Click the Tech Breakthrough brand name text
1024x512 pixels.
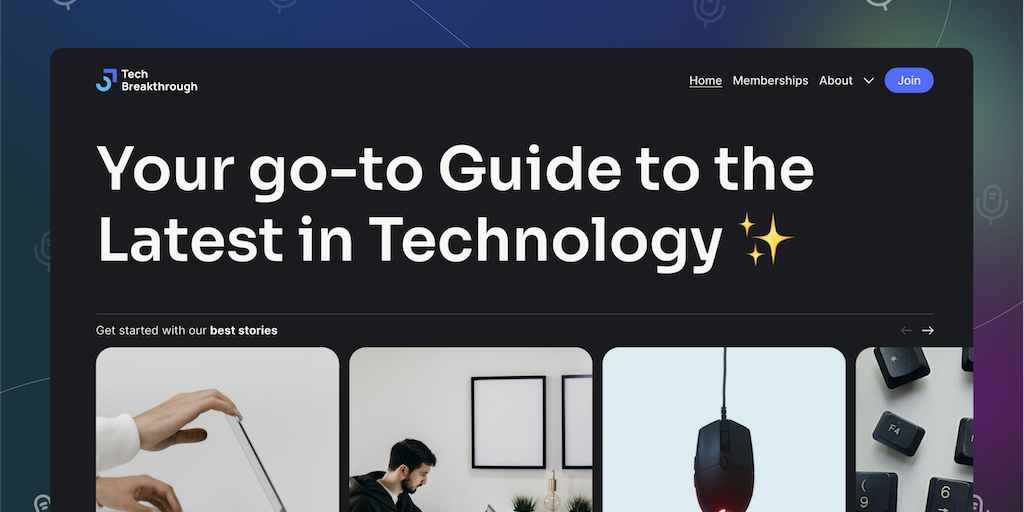click(x=159, y=80)
